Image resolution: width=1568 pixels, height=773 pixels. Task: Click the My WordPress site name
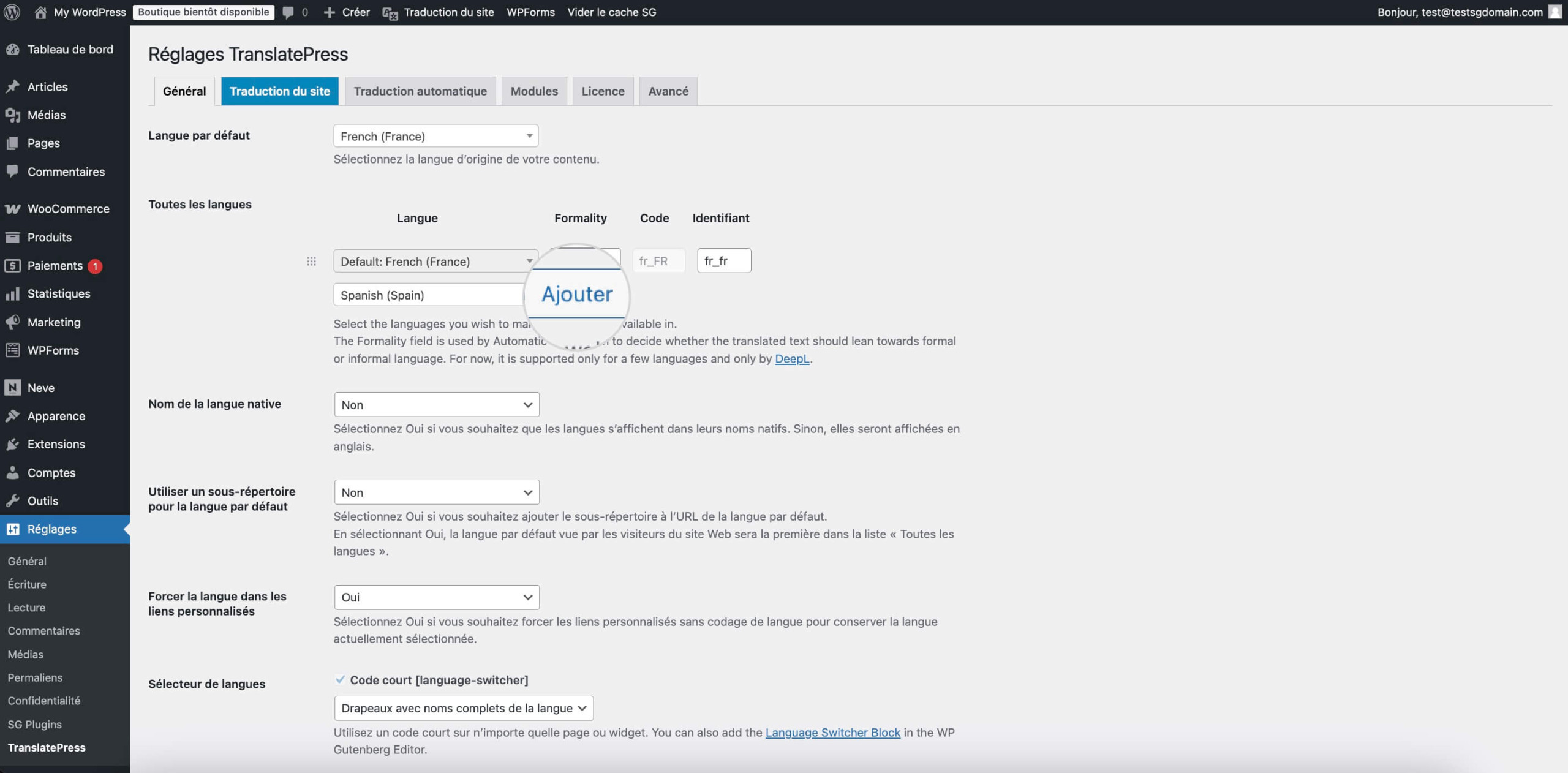90,12
